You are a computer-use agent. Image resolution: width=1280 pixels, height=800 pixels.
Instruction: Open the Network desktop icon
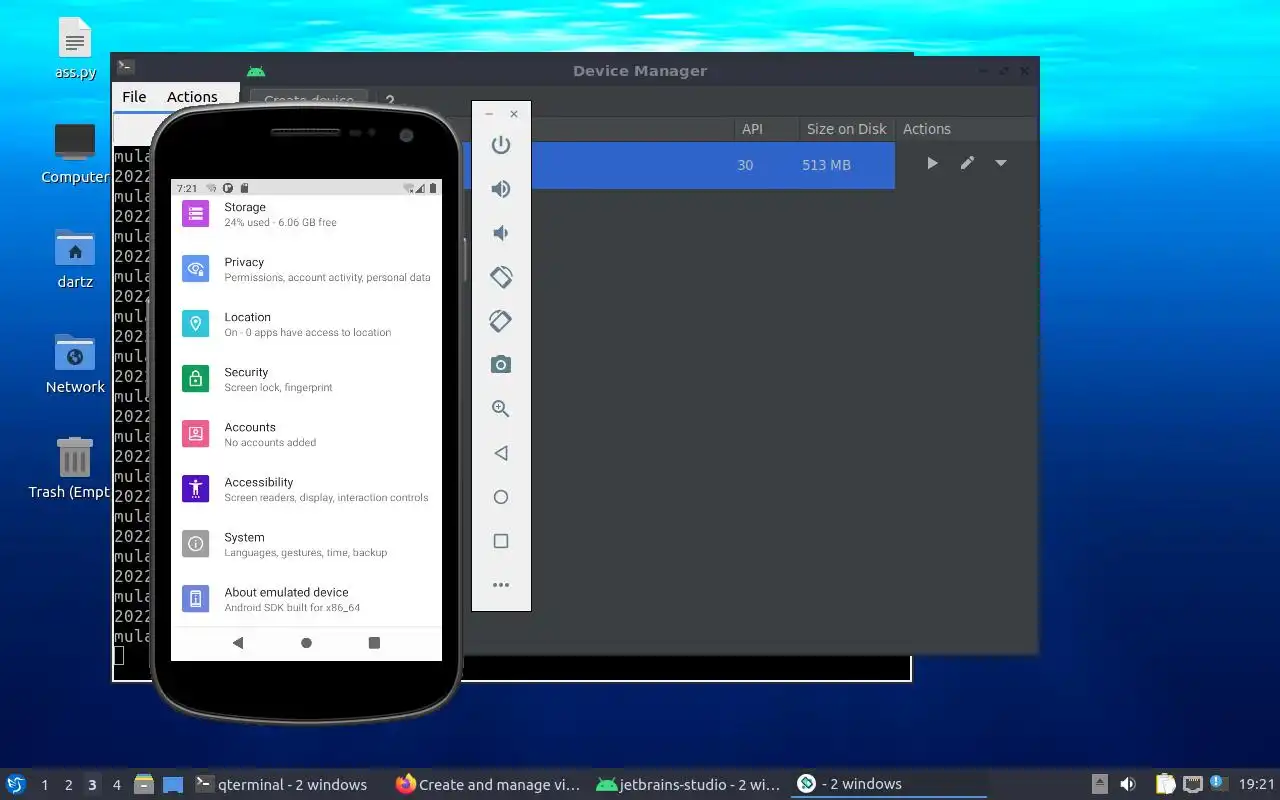pos(75,364)
